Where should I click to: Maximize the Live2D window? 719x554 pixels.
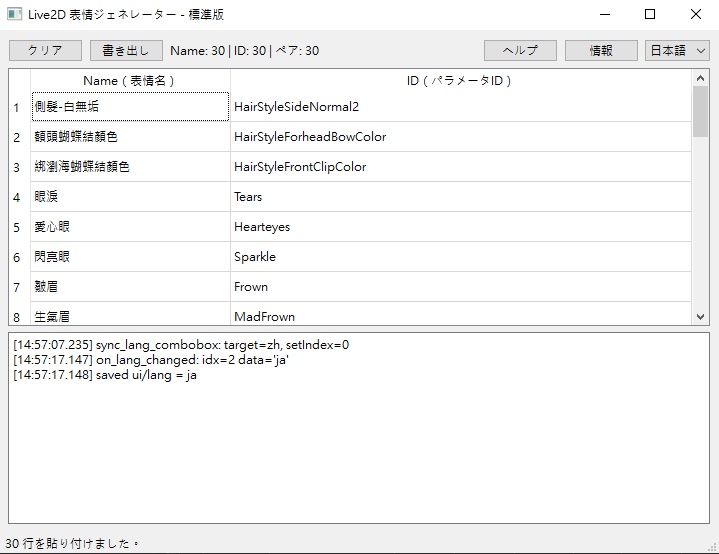[x=650, y=14]
